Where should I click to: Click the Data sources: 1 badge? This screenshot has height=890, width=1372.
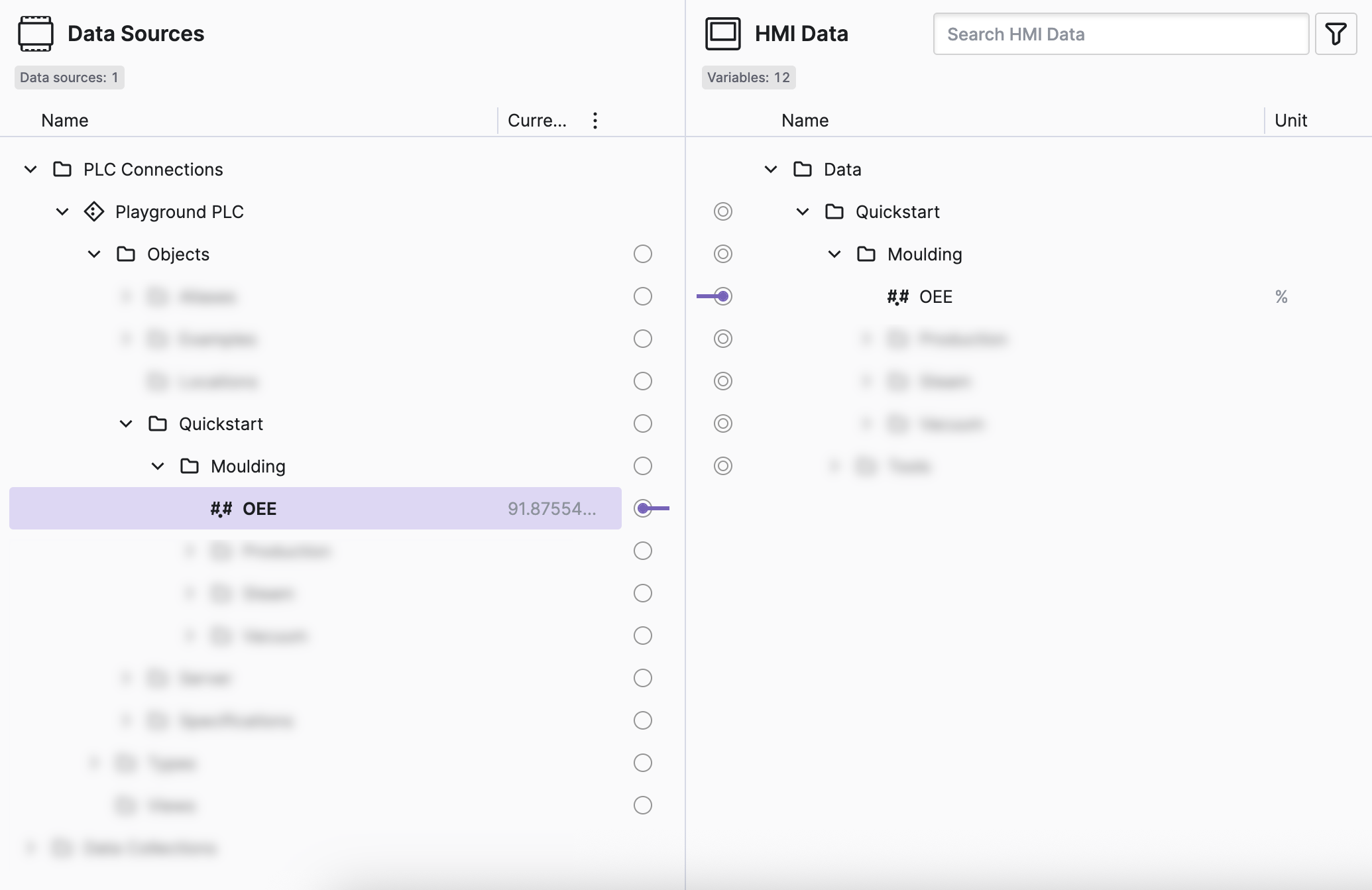pyautogui.click(x=69, y=78)
